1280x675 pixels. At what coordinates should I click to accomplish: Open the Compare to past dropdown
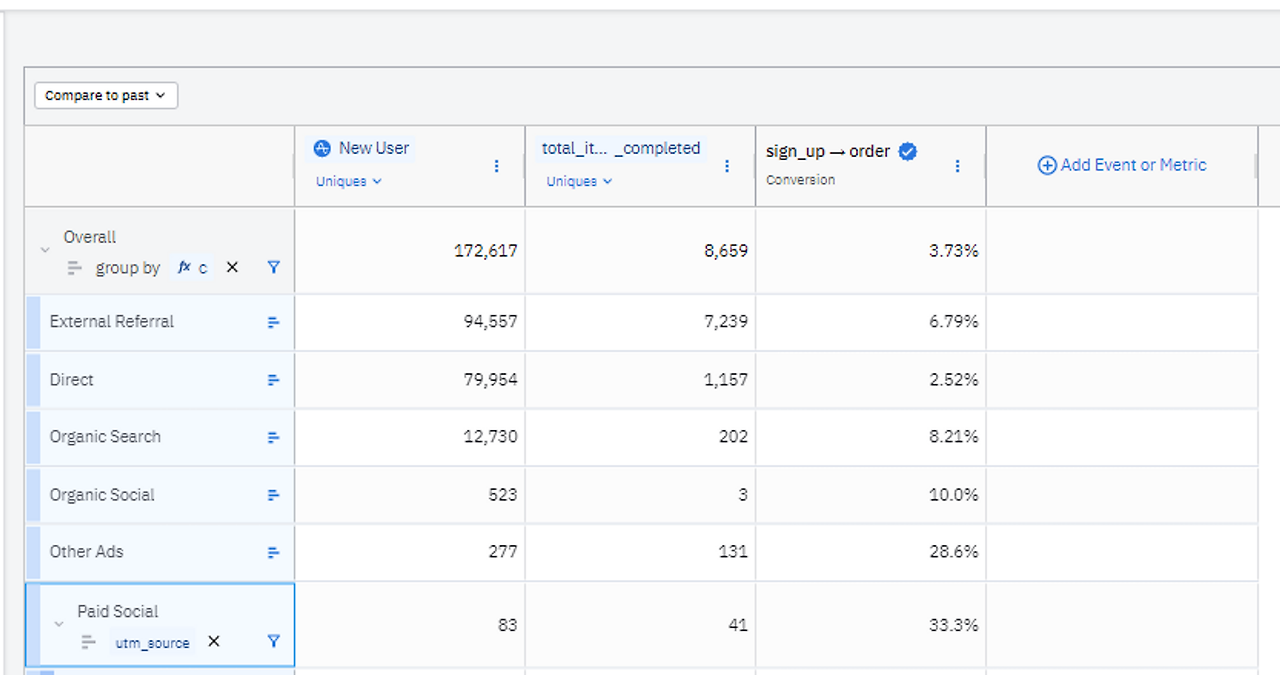[106, 96]
